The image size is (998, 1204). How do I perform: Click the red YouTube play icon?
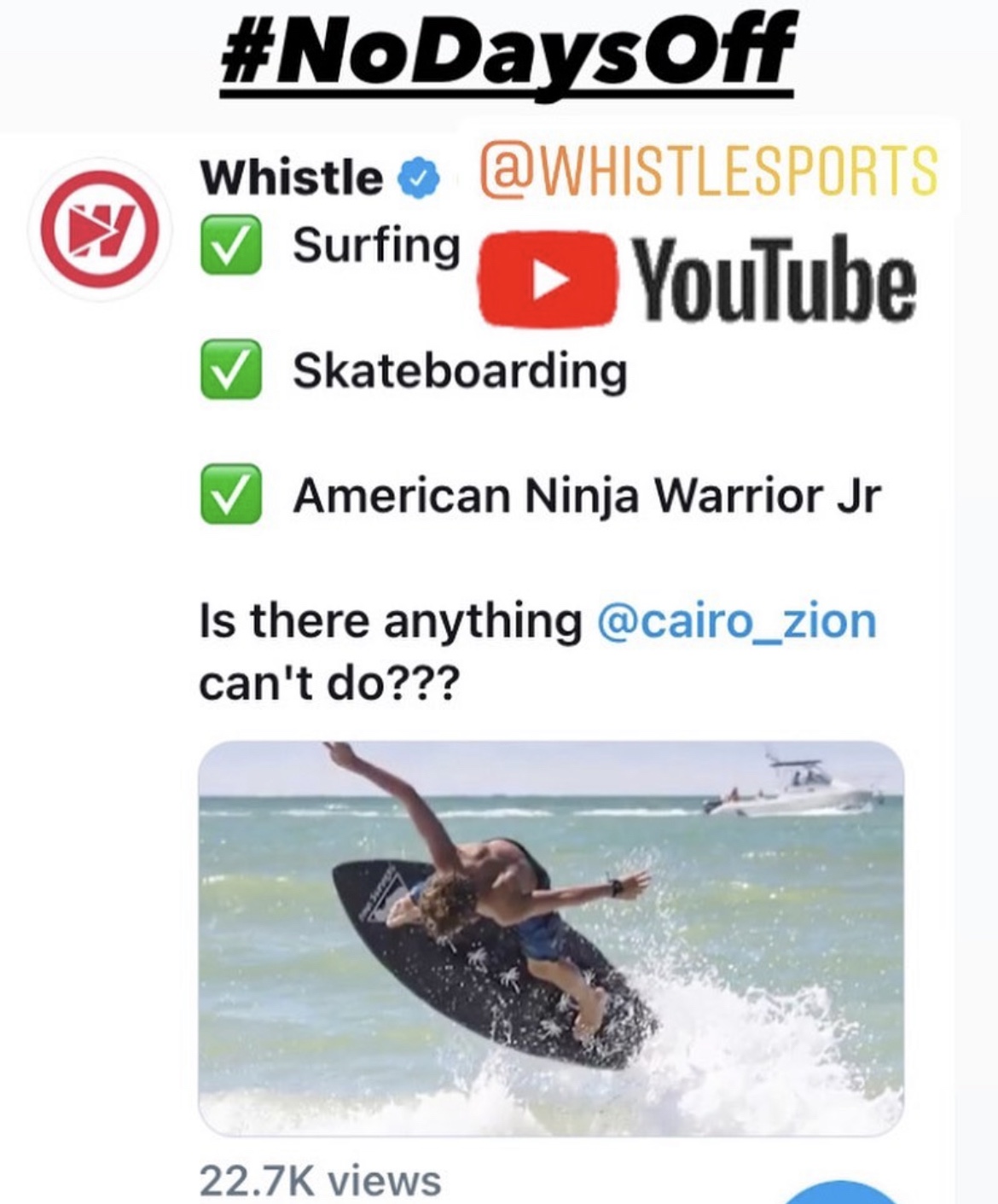tap(547, 279)
